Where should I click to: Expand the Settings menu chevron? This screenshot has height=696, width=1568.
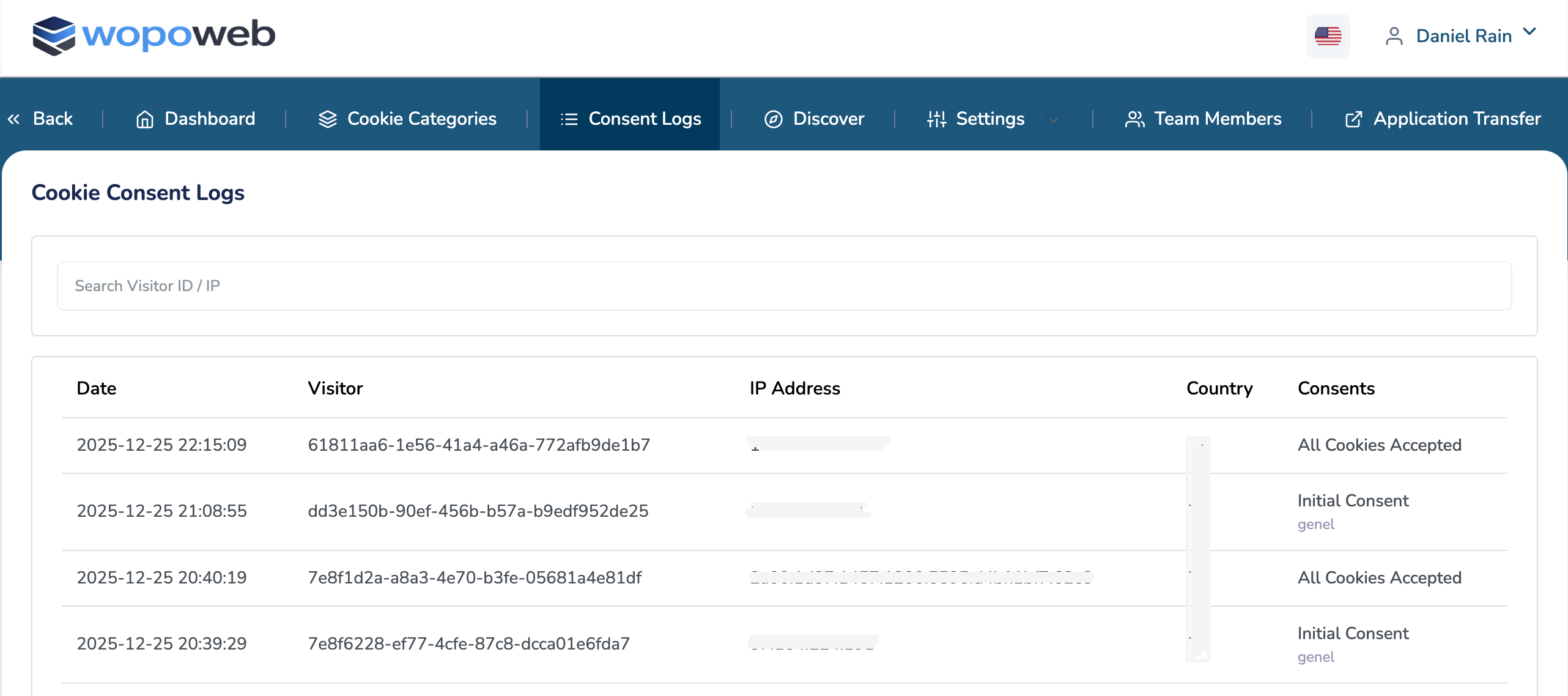[1053, 120]
